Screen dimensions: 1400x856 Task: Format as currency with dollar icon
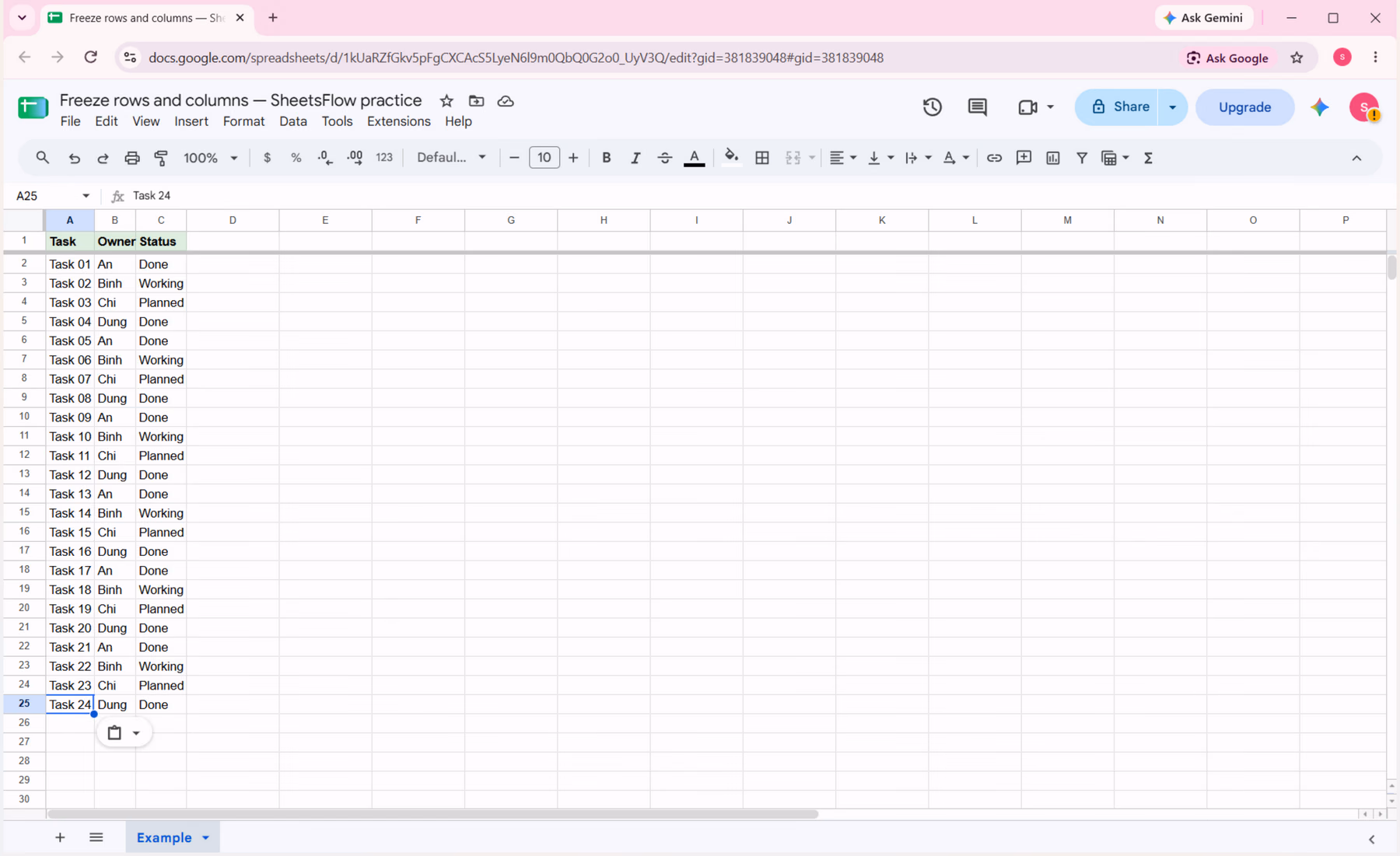tap(267, 158)
